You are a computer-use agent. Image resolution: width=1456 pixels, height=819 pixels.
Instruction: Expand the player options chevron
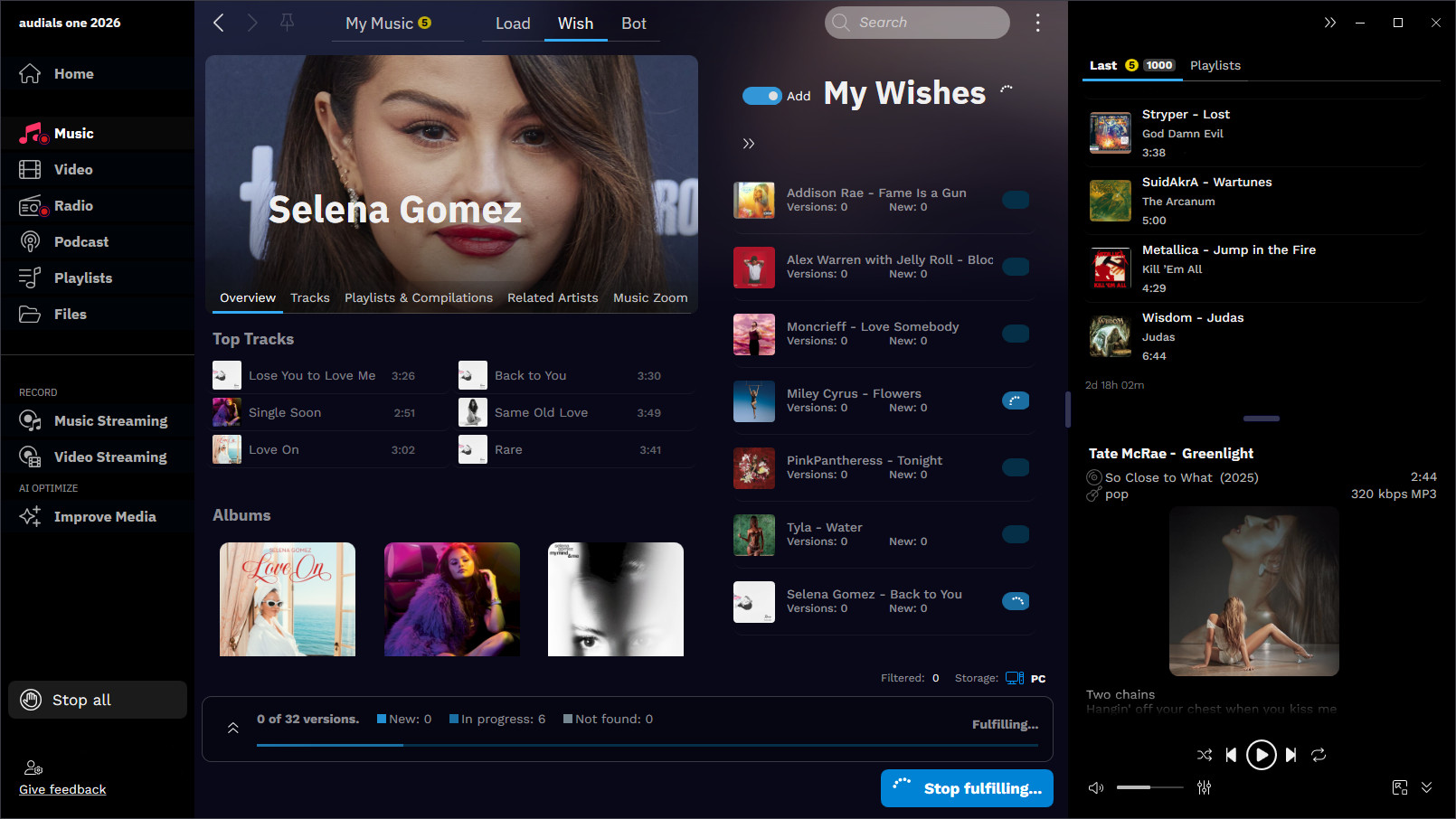[1427, 787]
